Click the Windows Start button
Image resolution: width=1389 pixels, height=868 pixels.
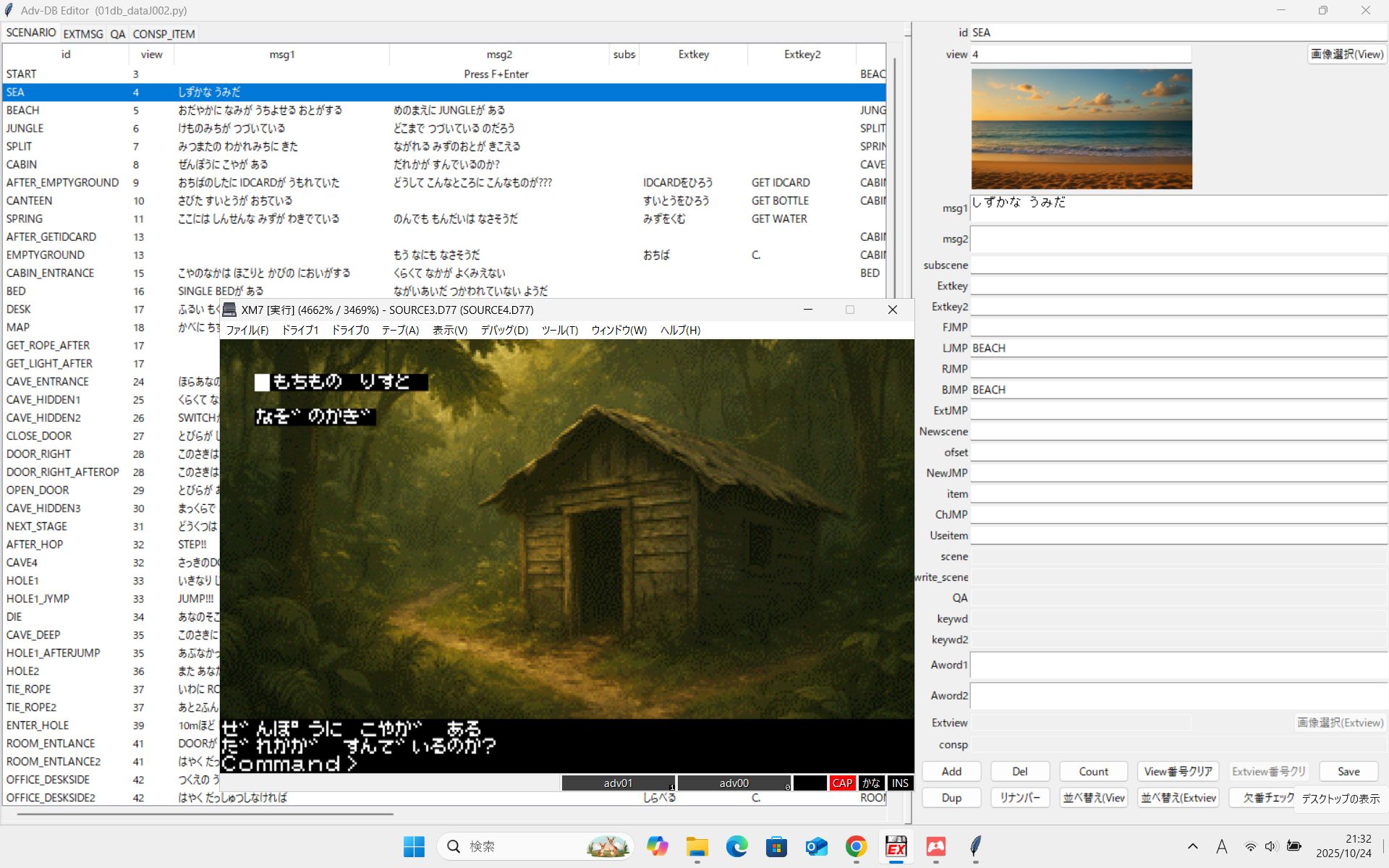click(414, 846)
